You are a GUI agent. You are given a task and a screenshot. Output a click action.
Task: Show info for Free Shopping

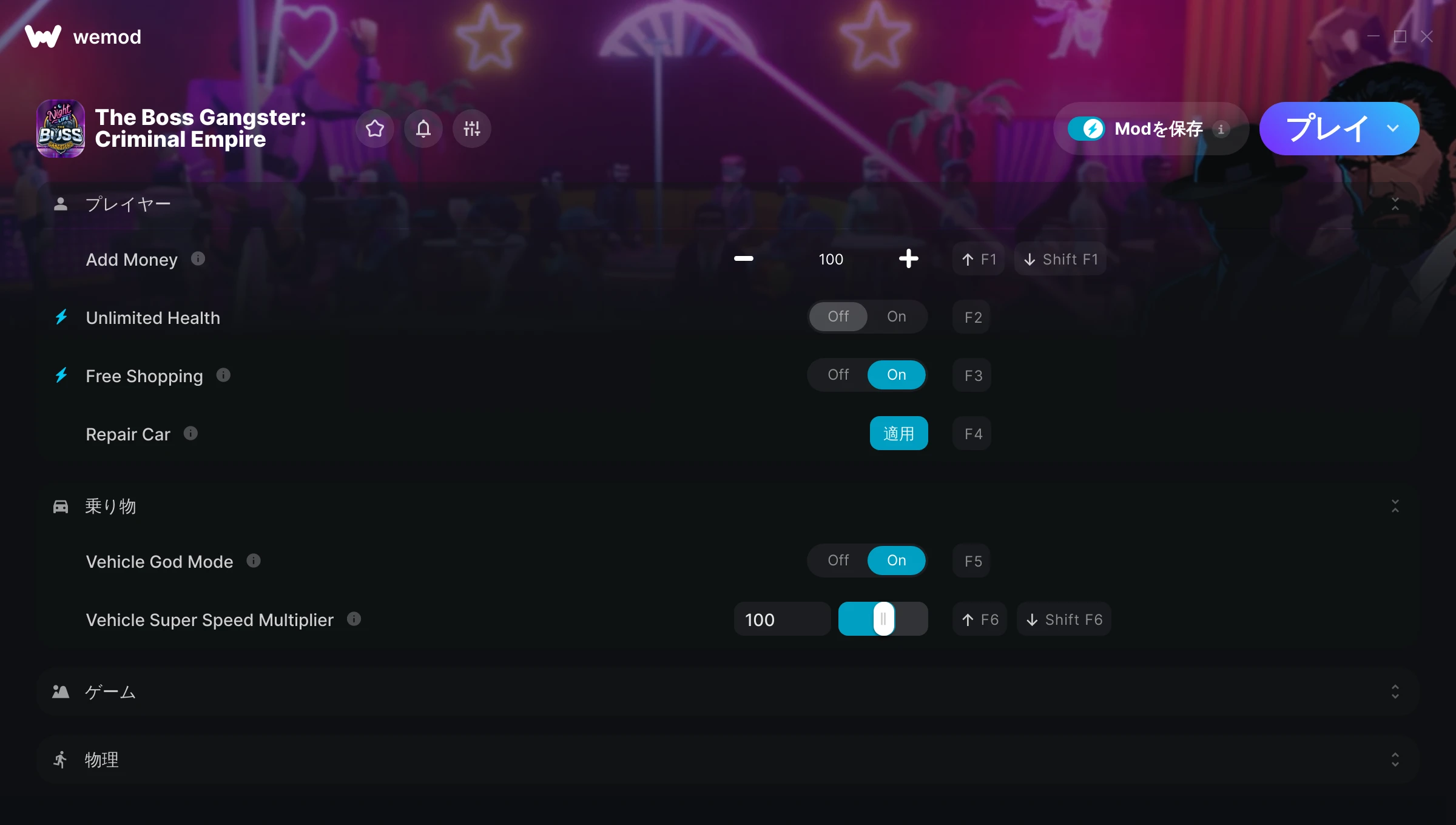(223, 375)
